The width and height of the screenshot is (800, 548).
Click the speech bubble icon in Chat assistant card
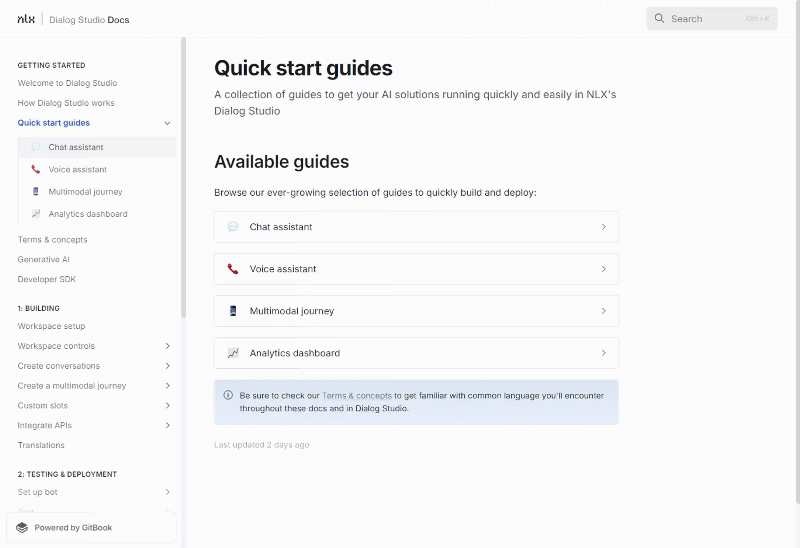click(x=233, y=227)
